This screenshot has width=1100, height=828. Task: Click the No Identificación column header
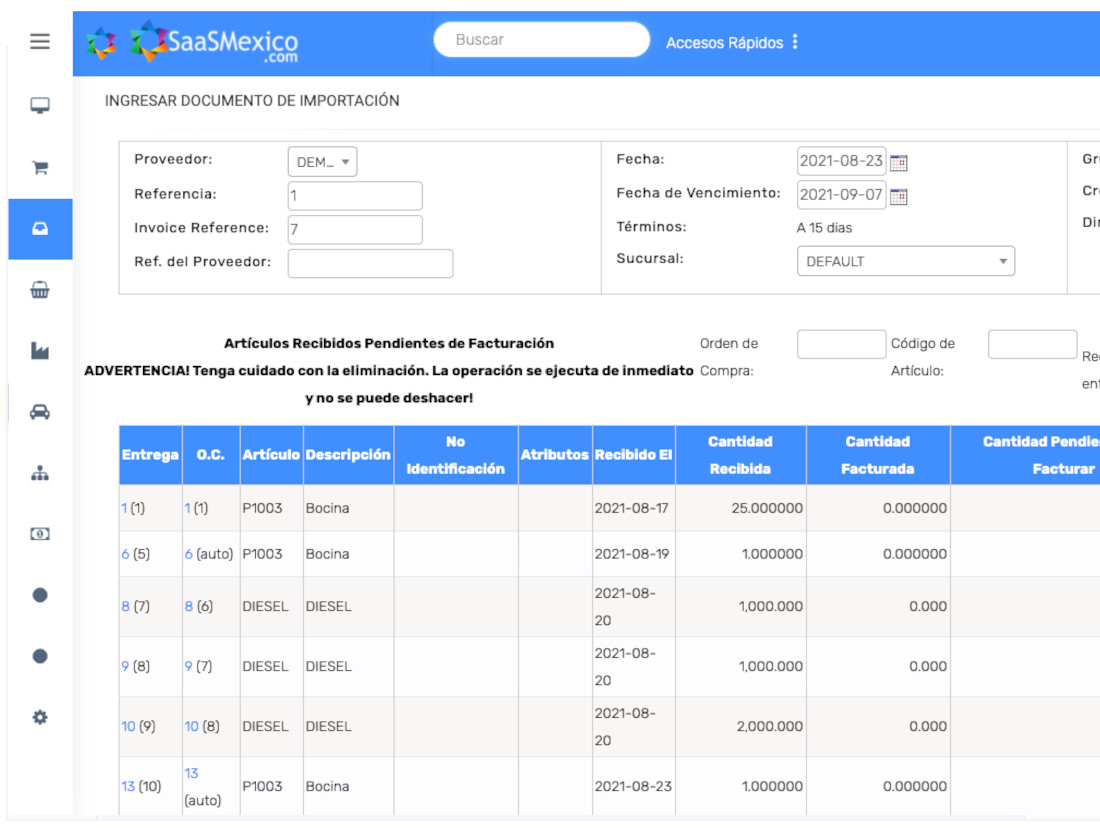click(x=455, y=455)
